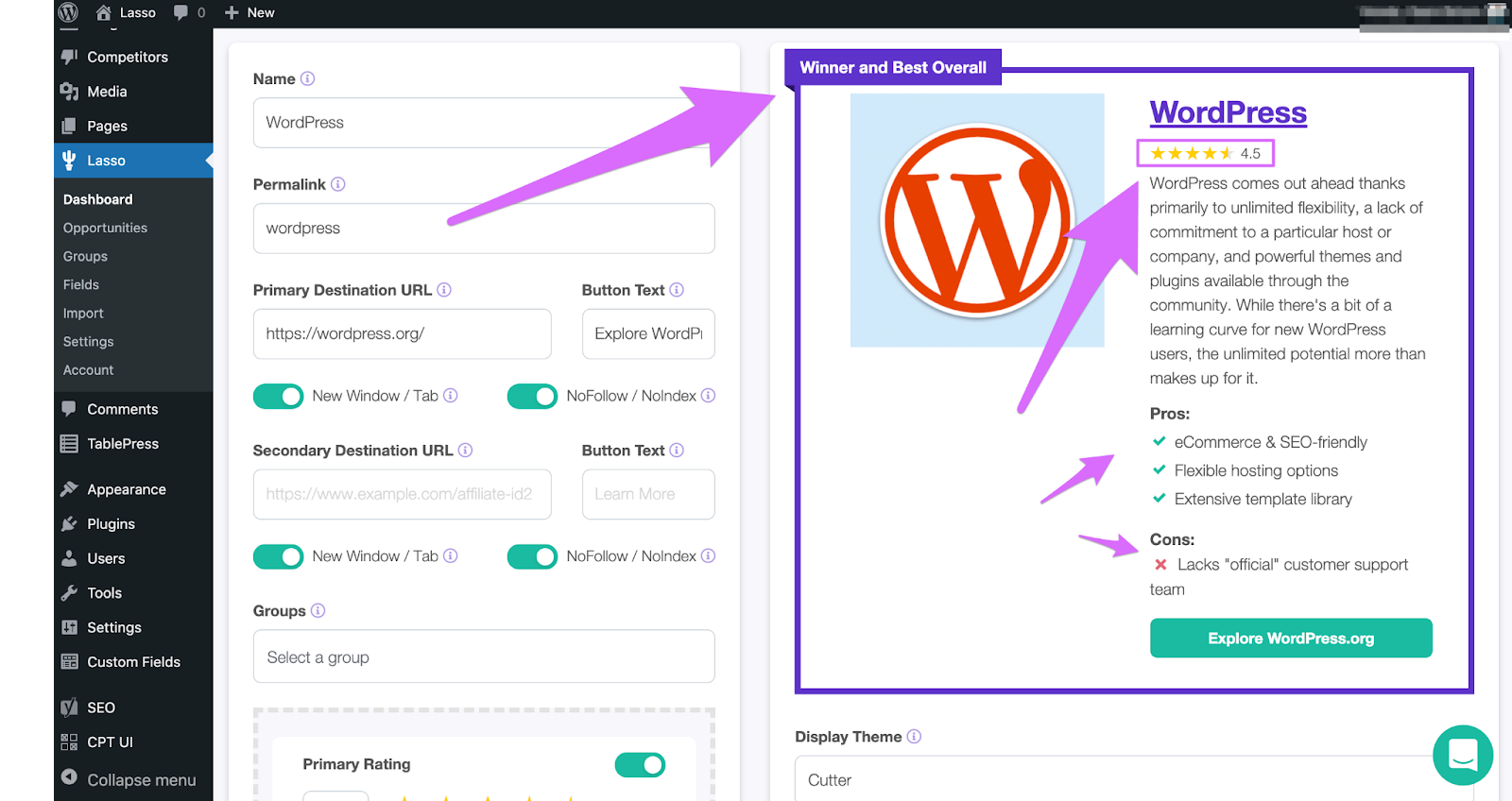Click the Secondary Destination URL field

point(402,494)
